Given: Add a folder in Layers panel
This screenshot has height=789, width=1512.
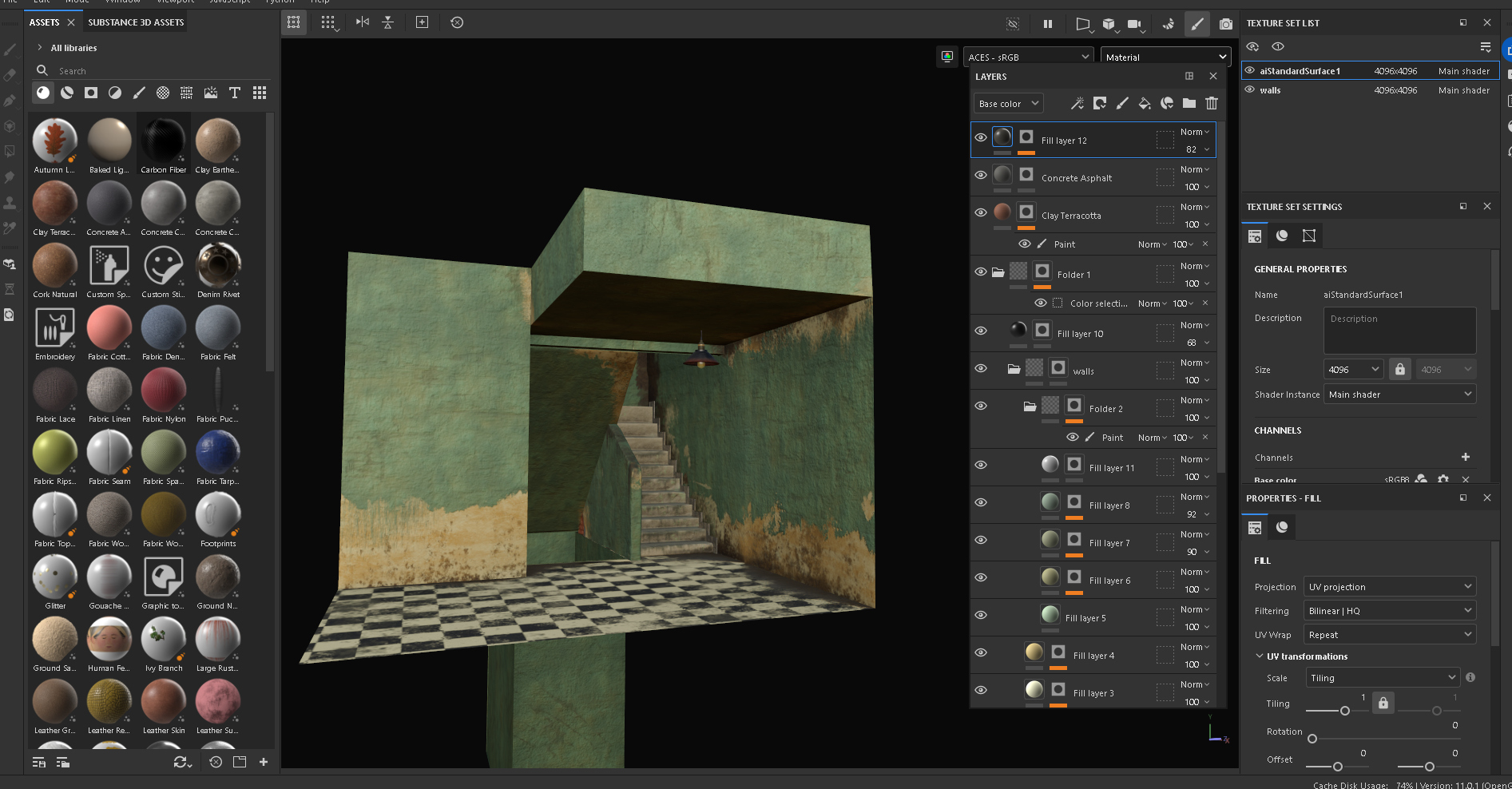Looking at the screenshot, I should [1189, 103].
